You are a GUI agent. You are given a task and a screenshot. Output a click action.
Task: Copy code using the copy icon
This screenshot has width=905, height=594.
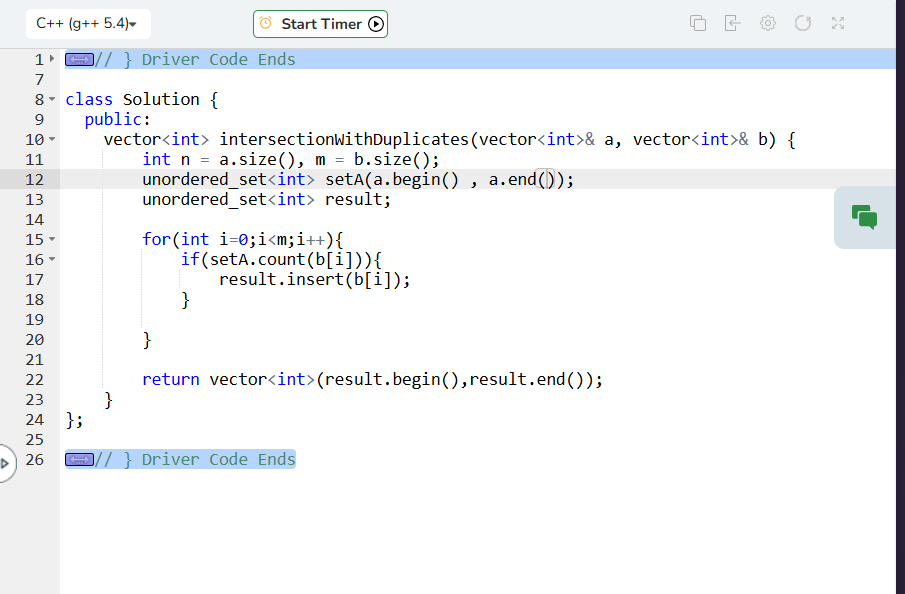pos(698,24)
